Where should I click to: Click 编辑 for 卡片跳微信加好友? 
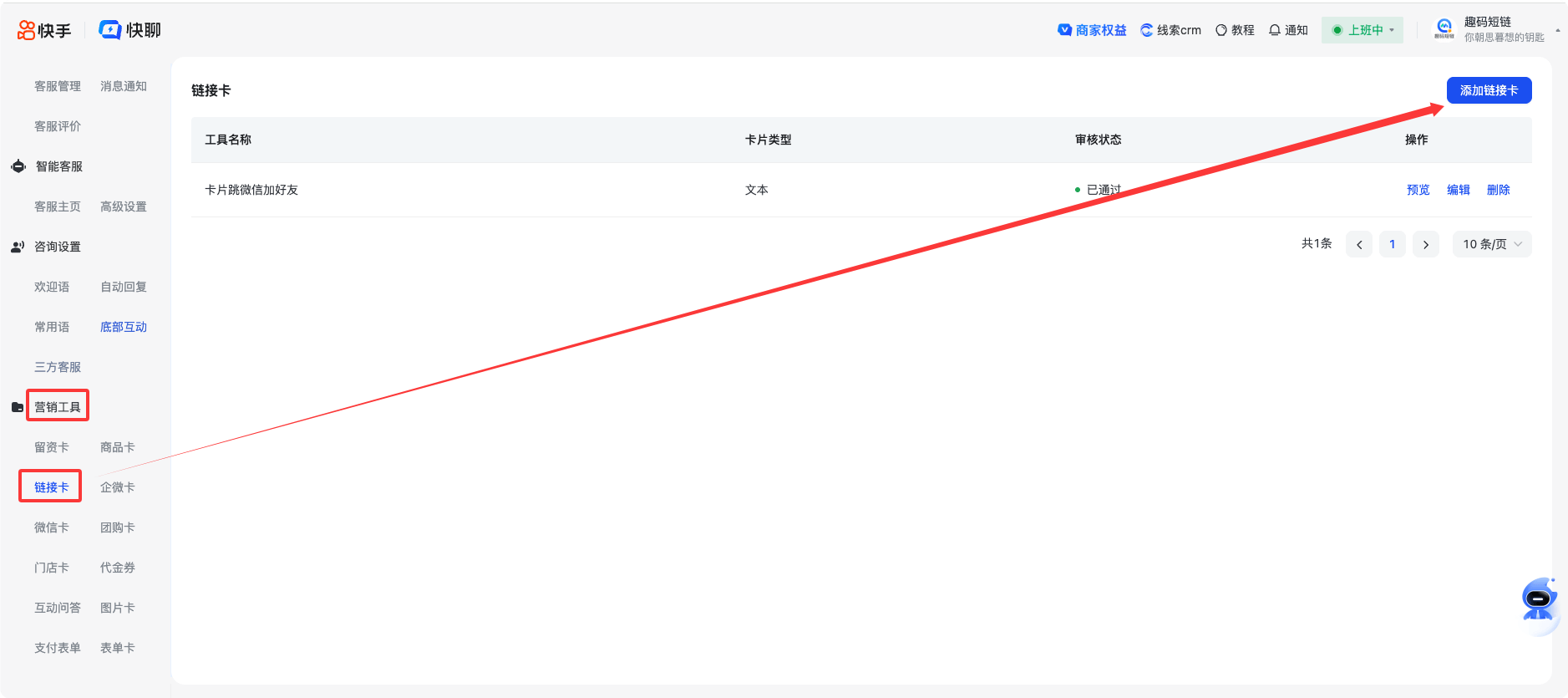click(1458, 190)
